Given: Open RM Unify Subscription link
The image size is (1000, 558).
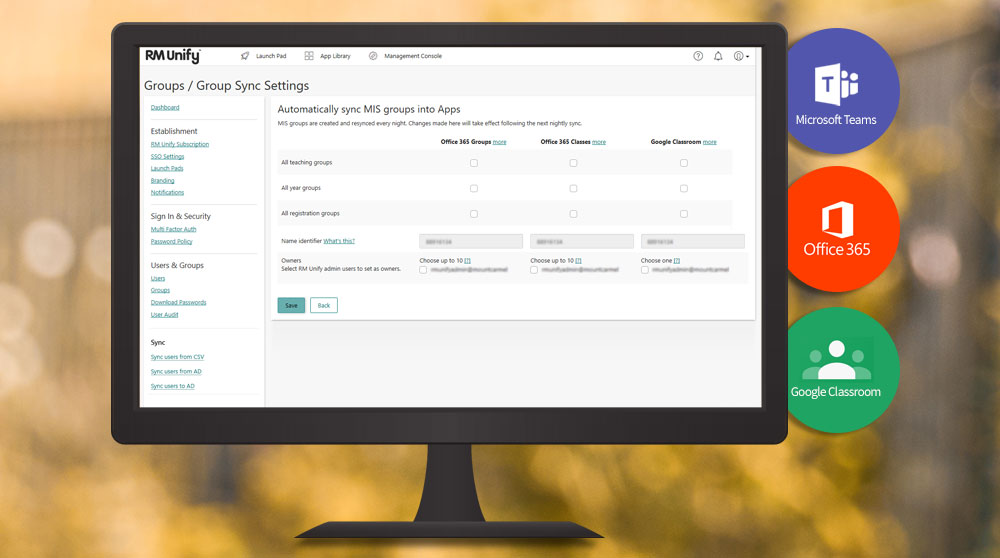Looking at the screenshot, I should point(180,145).
